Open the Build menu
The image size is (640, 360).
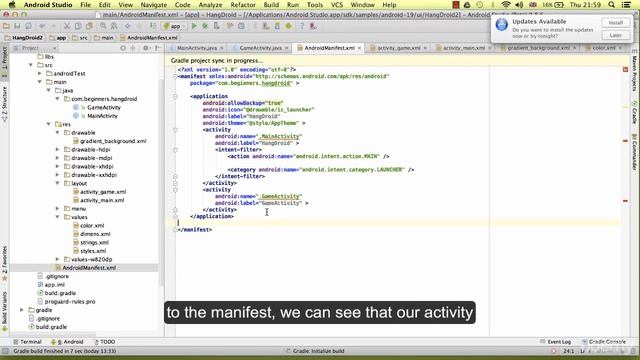271,5
